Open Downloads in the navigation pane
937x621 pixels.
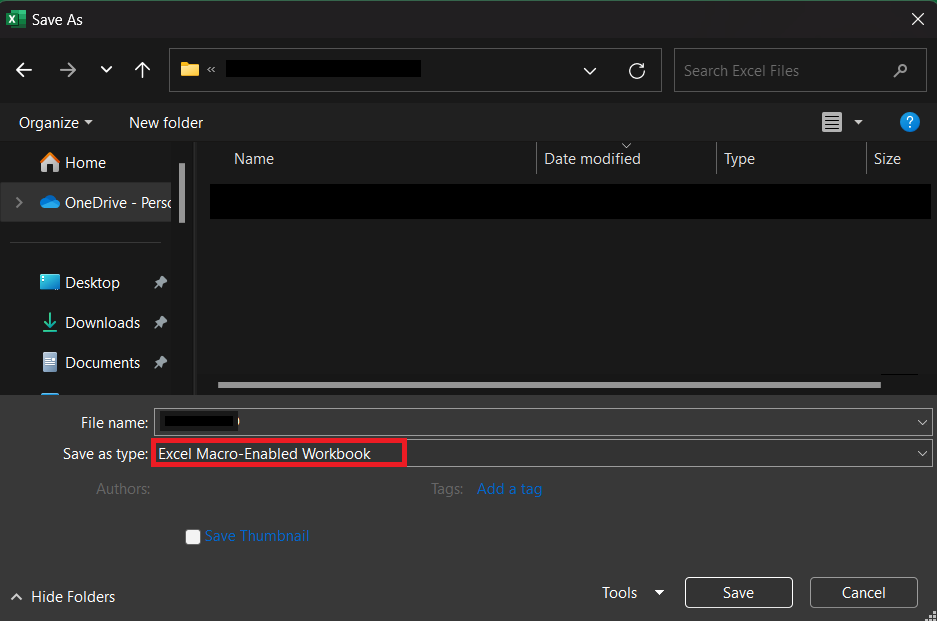102,323
